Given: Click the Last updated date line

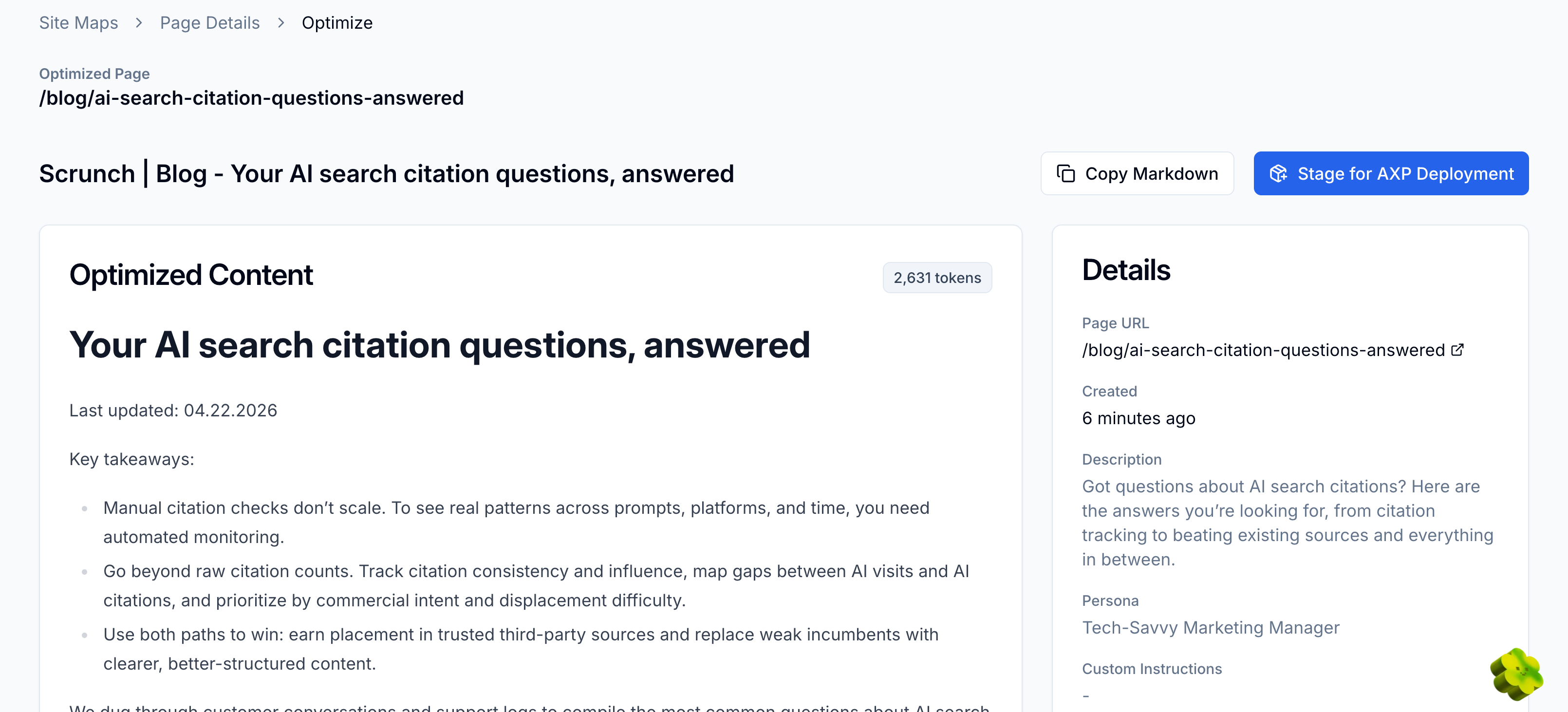Looking at the screenshot, I should [173, 410].
